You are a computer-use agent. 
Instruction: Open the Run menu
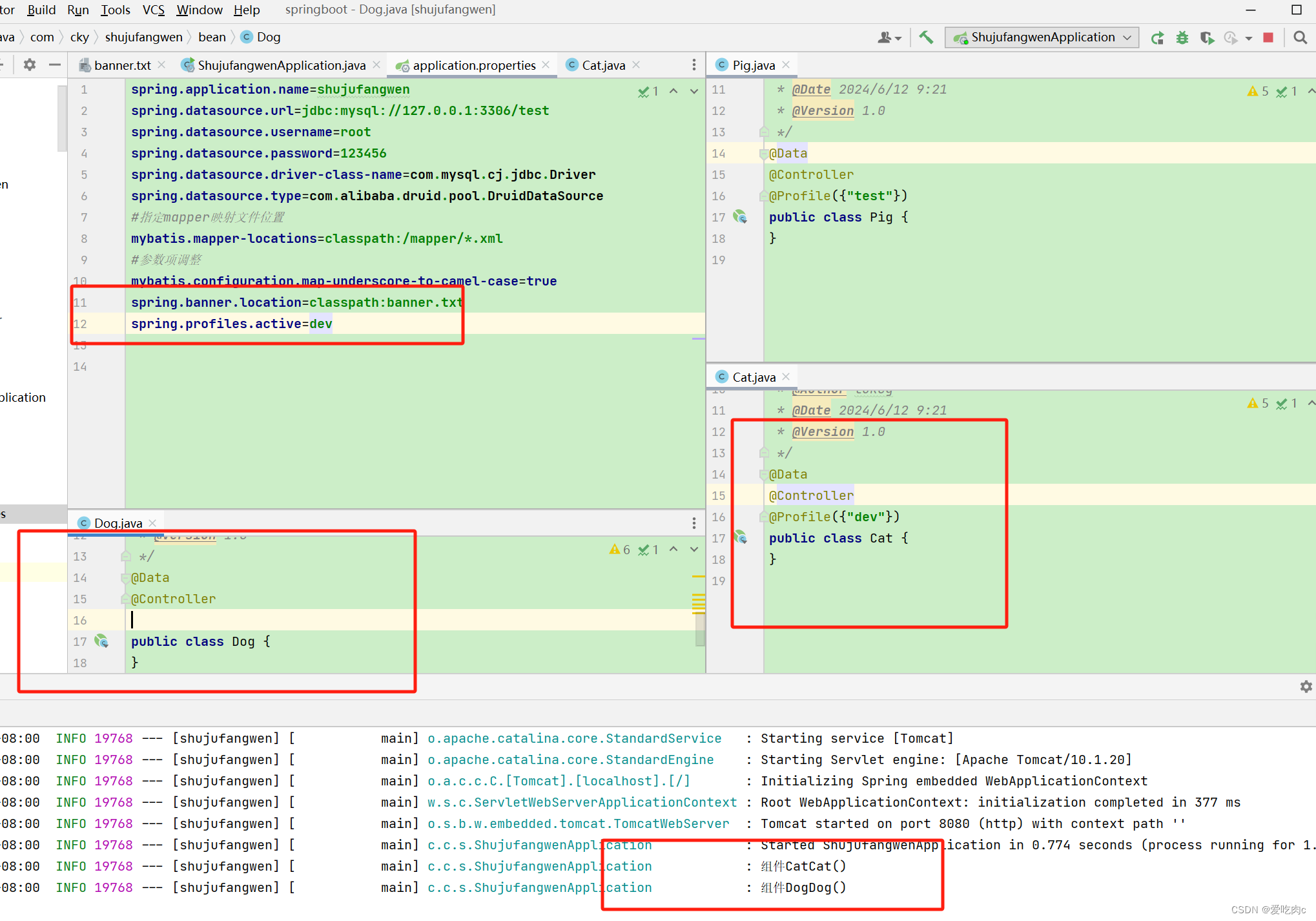pyautogui.click(x=78, y=10)
